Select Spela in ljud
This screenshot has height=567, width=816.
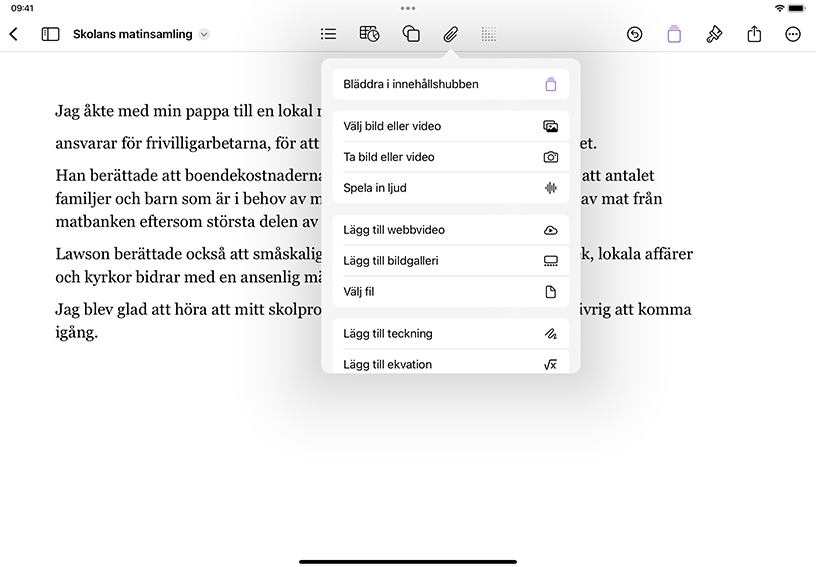point(451,188)
